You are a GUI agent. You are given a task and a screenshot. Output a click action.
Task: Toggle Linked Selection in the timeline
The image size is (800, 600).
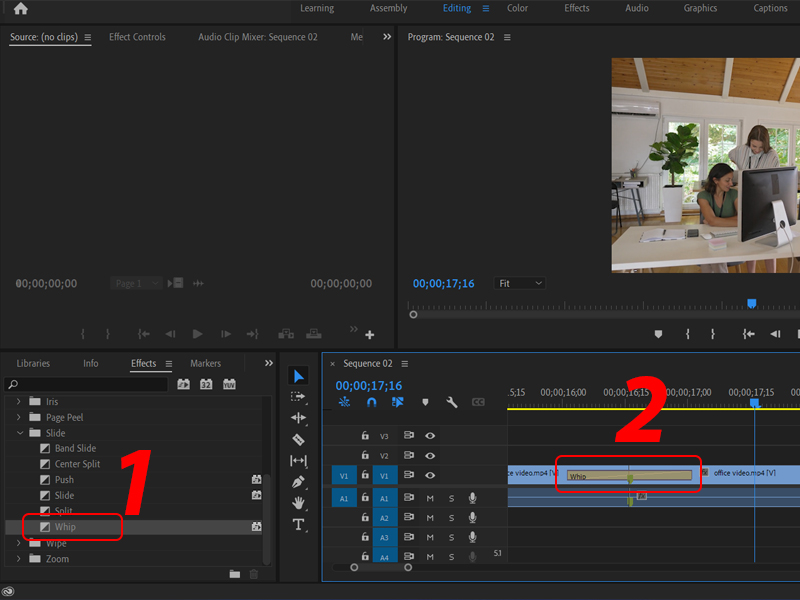(396, 401)
